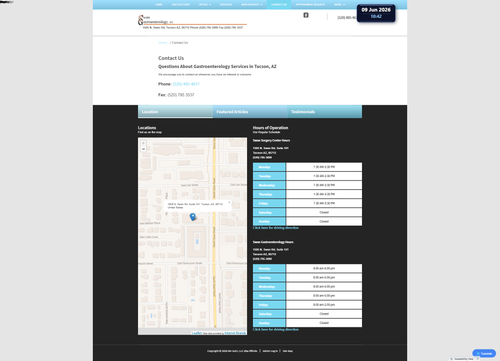This screenshot has width=500, height=361.
Task: Expand the New Patients dropdown menu
Action: tap(252, 5)
